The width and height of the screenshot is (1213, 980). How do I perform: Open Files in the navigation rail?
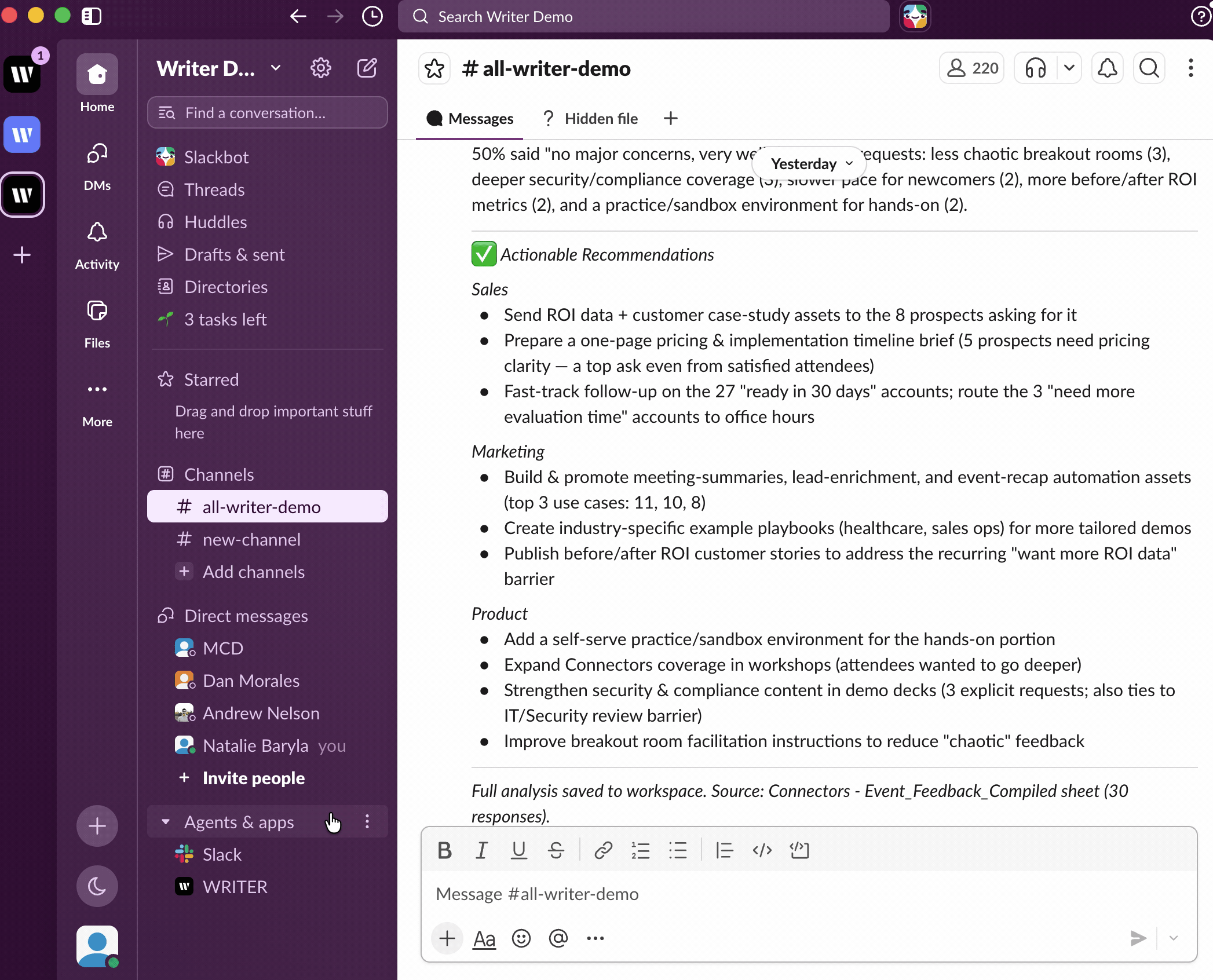point(97,324)
